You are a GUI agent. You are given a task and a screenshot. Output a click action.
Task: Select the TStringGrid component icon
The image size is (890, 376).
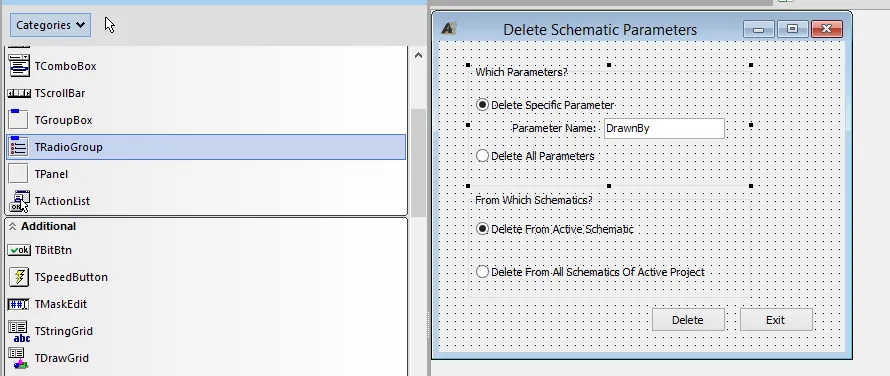click(19, 331)
